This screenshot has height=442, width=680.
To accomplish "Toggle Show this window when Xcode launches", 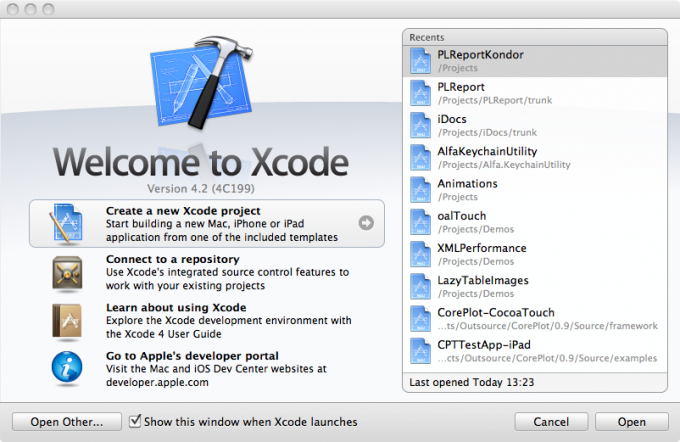I will 135,421.
